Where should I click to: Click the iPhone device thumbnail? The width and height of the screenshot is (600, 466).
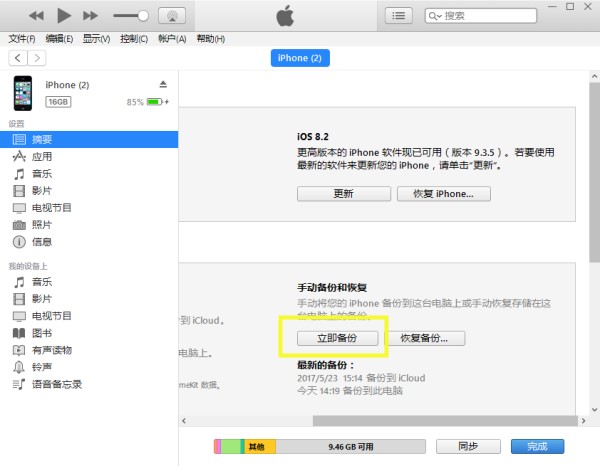[23, 93]
